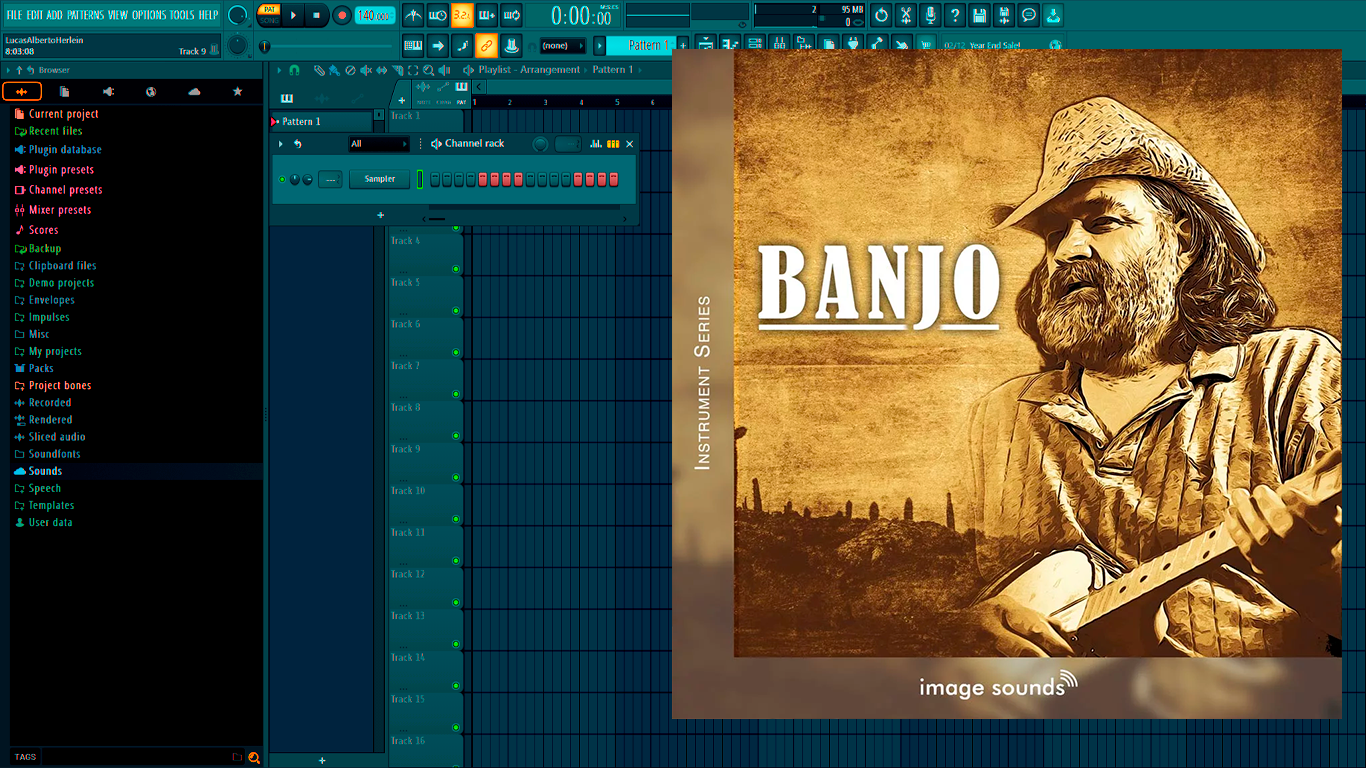
Task: Toggle the 3.2.1 recording countdown
Action: (462, 15)
